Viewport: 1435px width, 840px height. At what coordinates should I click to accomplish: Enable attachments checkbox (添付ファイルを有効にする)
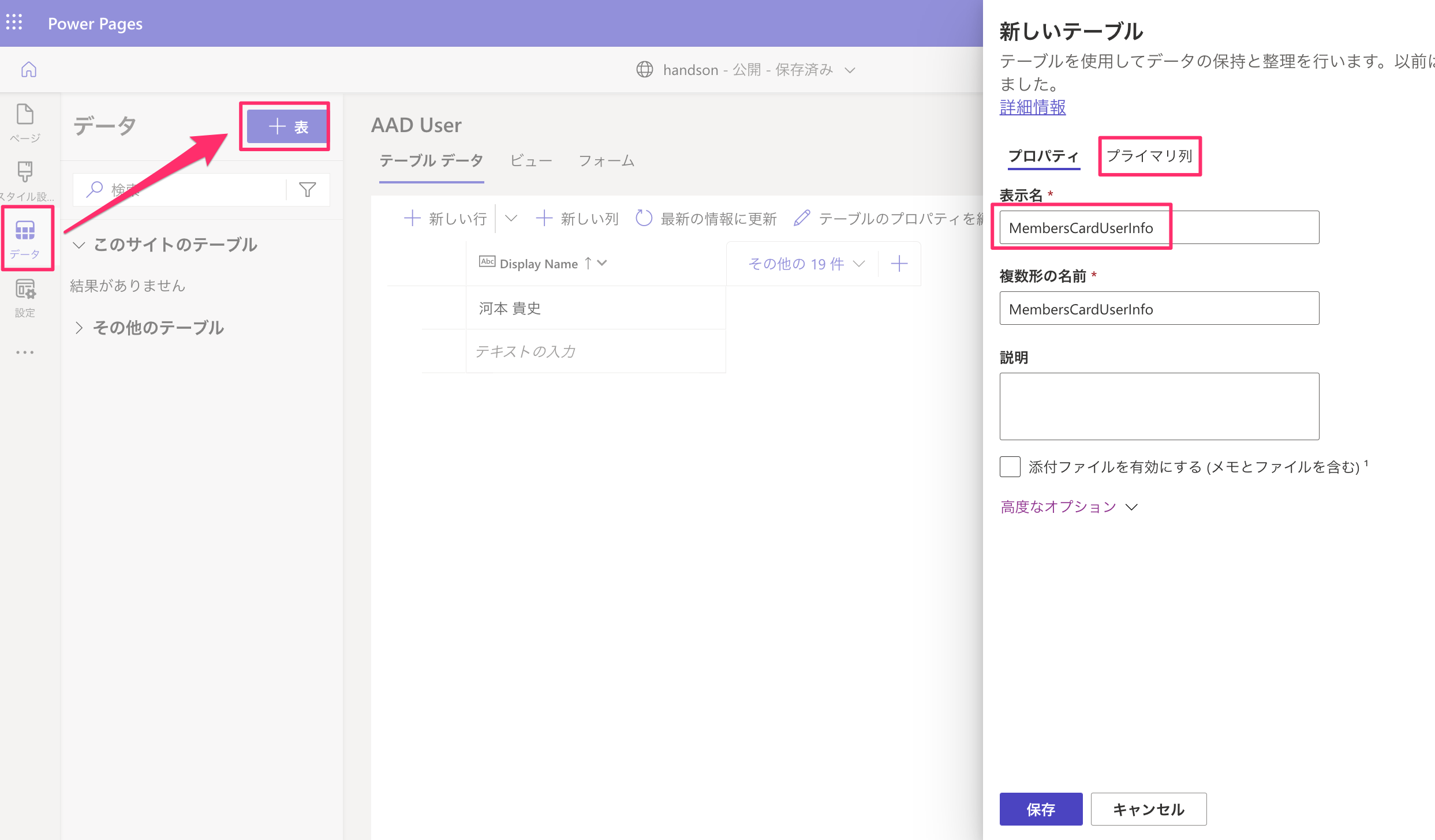click(x=1010, y=467)
